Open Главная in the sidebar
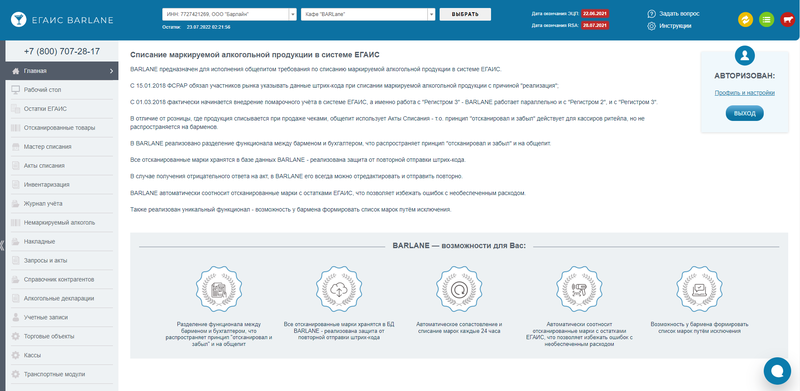Viewport: 800px width, 391px height. point(62,71)
